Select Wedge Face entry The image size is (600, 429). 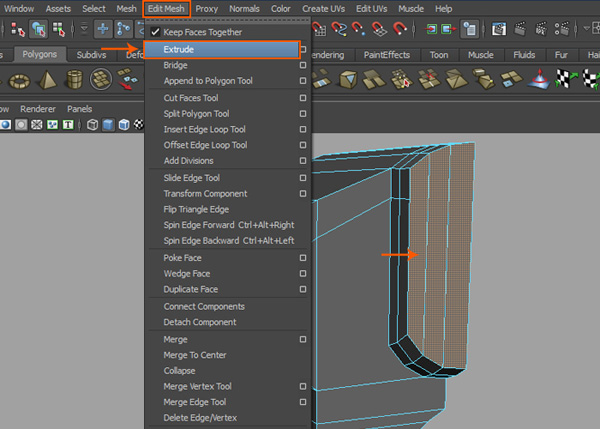pos(187,274)
